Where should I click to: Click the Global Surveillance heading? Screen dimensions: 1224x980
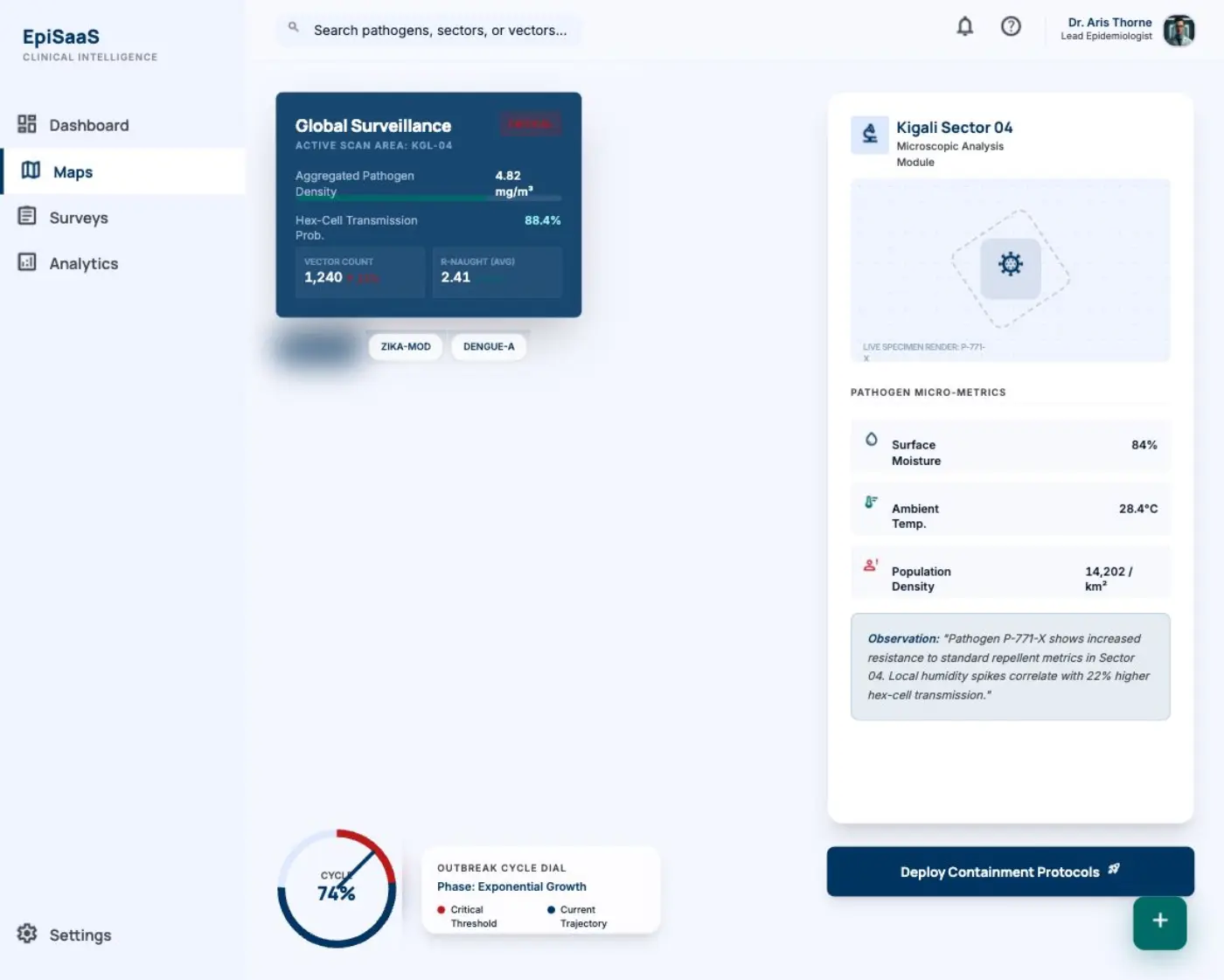pos(373,126)
